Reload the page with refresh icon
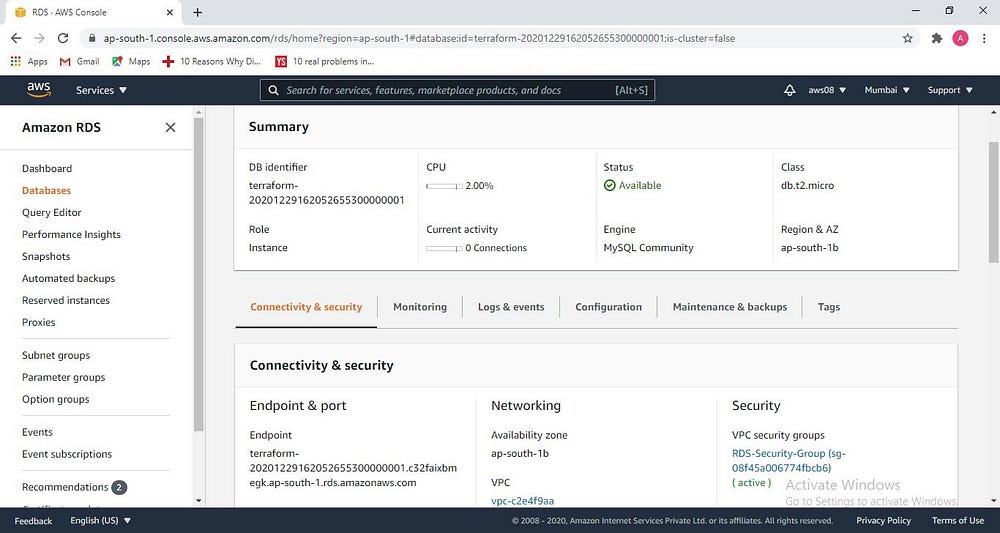The width and height of the screenshot is (1000, 533). (x=62, y=38)
